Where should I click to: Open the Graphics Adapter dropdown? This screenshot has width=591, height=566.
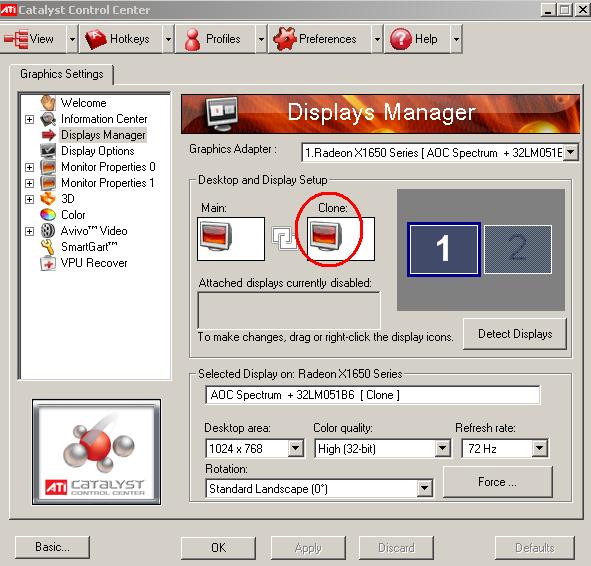pos(571,152)
